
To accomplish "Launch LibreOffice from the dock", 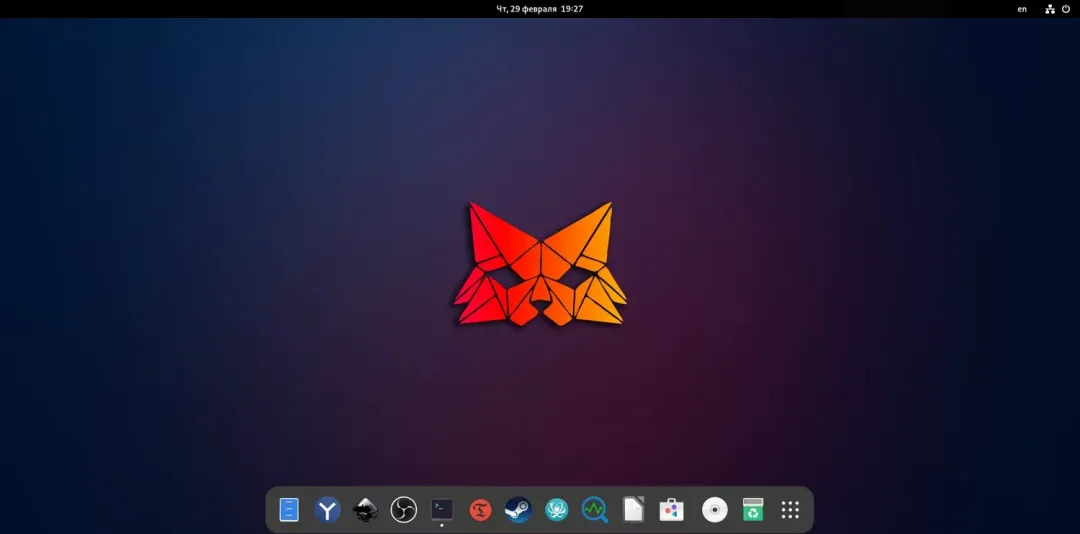I will click(633, 510).
